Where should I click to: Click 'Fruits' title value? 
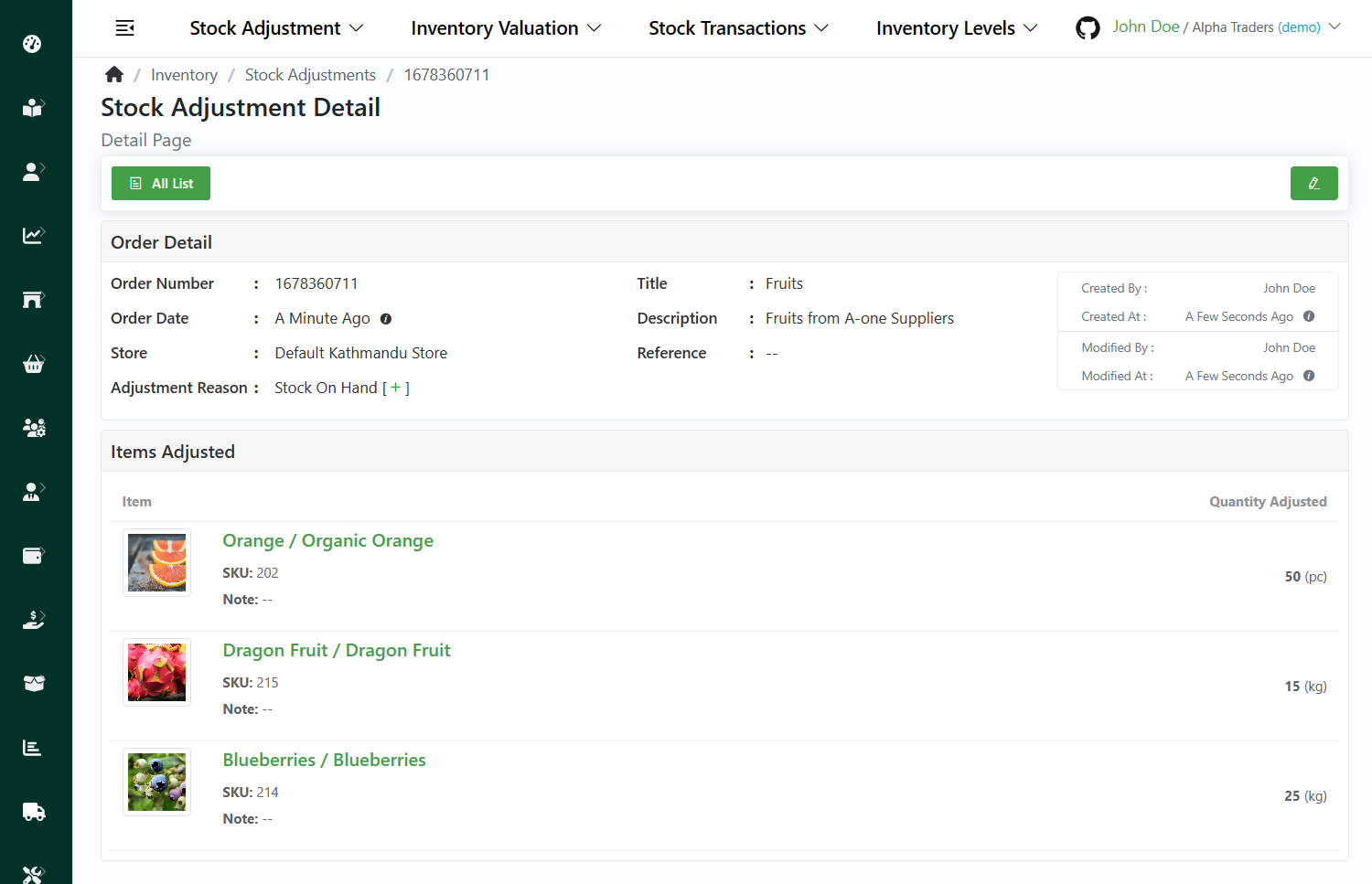point(784,283)
